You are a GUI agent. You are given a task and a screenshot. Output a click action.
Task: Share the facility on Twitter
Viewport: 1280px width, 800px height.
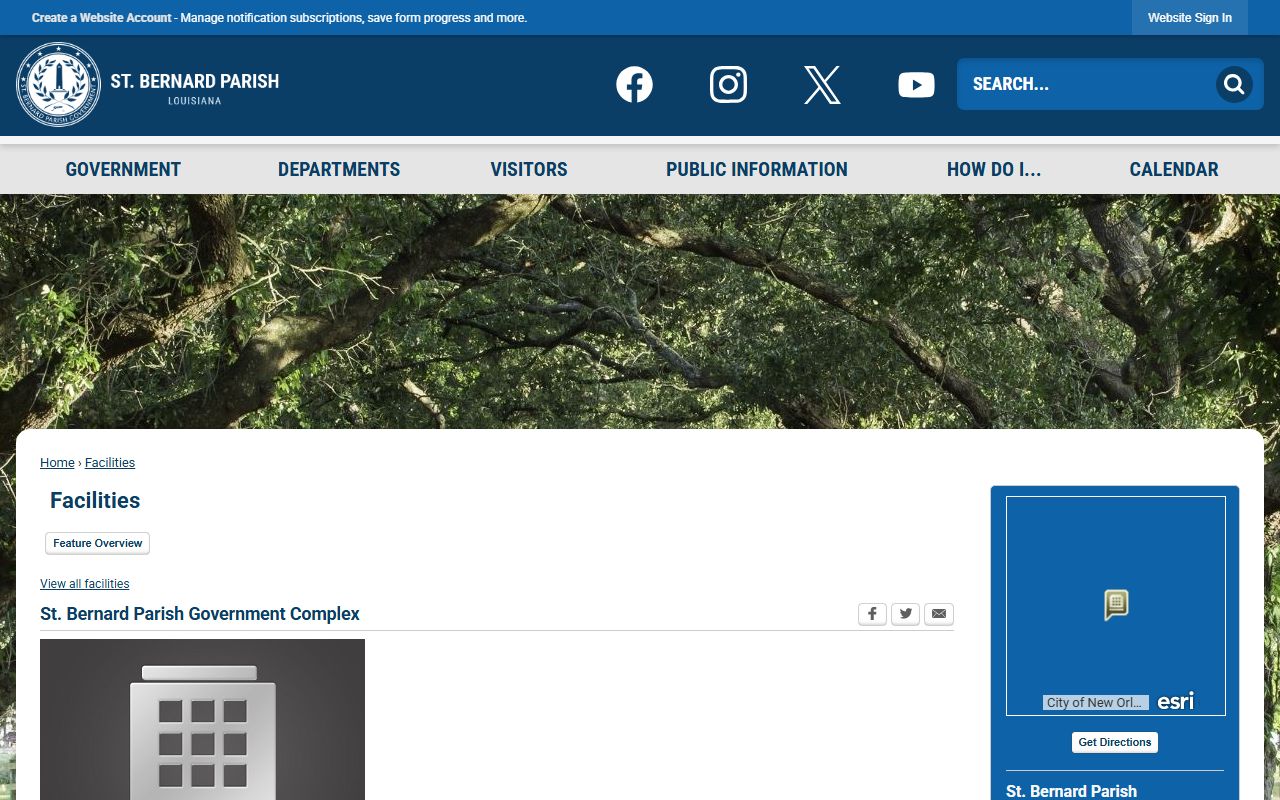[x=905, y=614]
